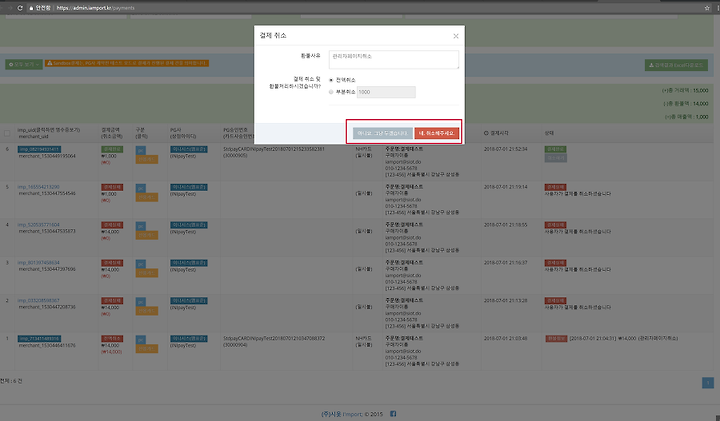Toggle the select-all checkbox in the table header
Viewport: 720px width, 421px height.
click(7, 133)
